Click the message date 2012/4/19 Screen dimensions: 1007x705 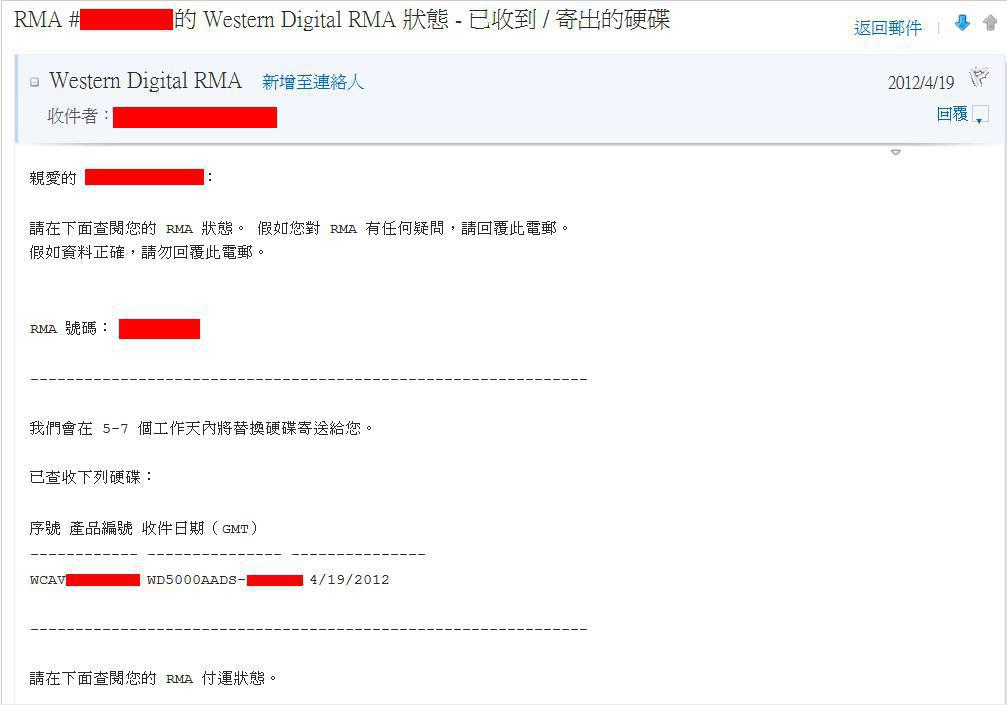click(x=921, y=83)
